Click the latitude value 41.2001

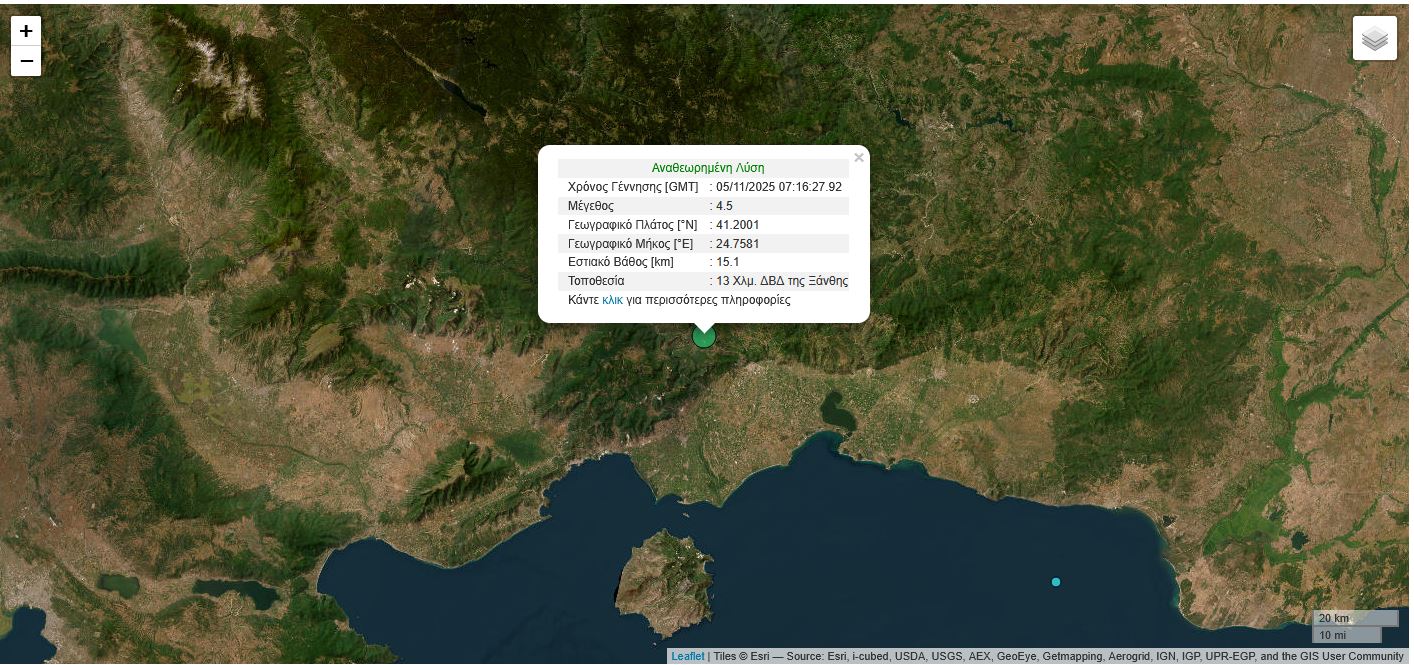tap(738, 225)
